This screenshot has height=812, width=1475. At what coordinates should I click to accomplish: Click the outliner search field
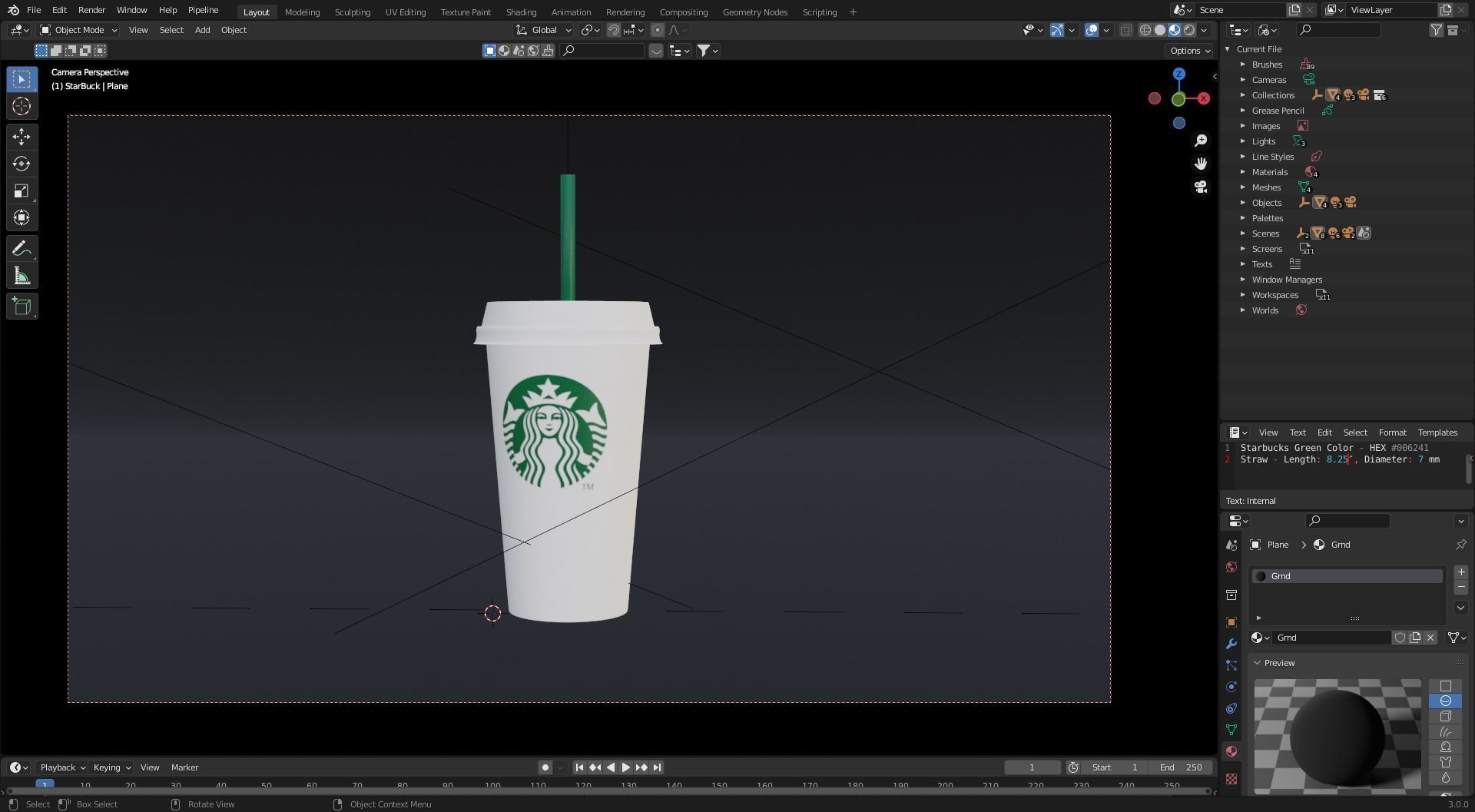click(1338, 30)
